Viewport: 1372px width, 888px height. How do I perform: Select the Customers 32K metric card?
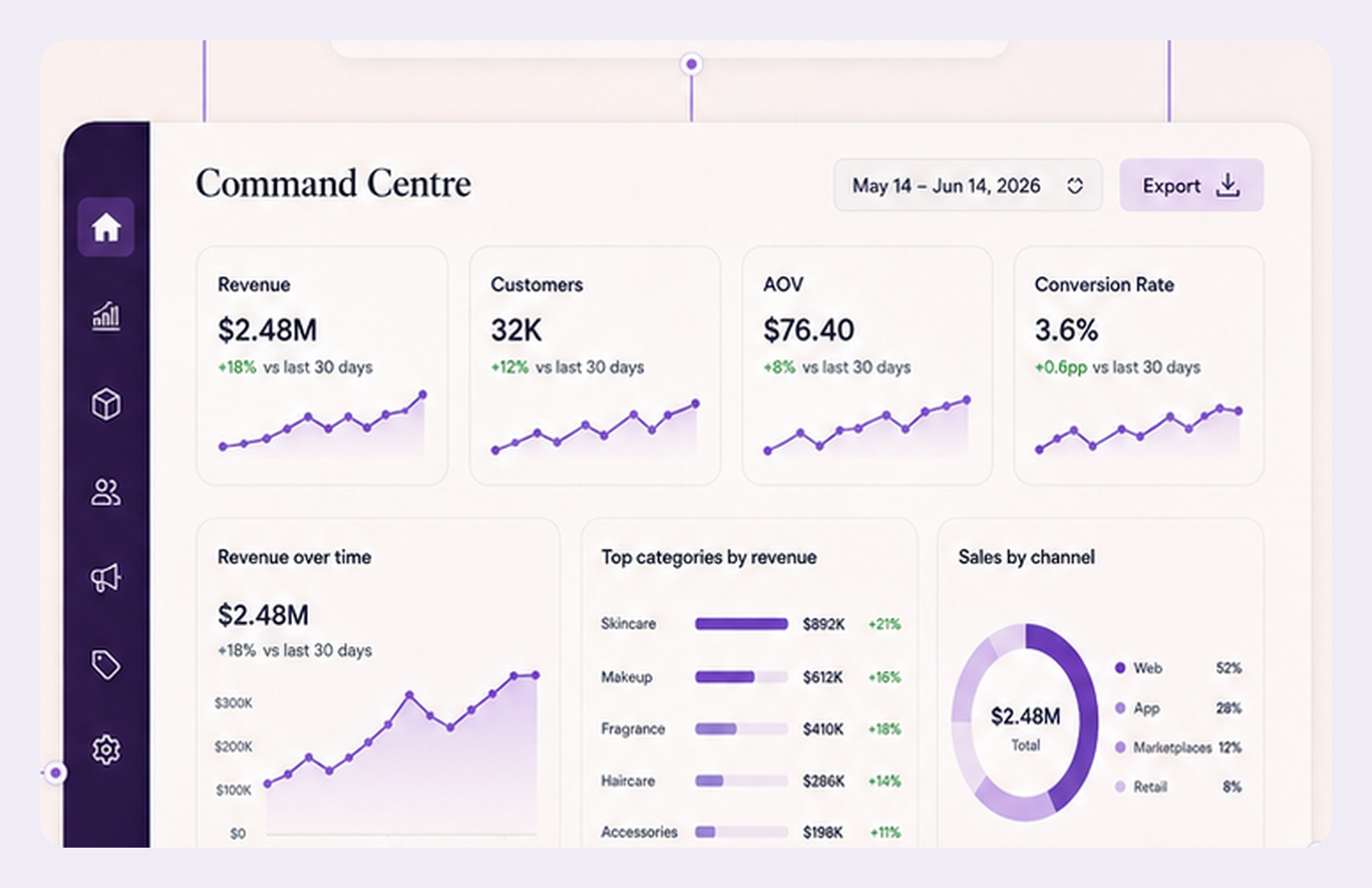(x=595, y=366)
